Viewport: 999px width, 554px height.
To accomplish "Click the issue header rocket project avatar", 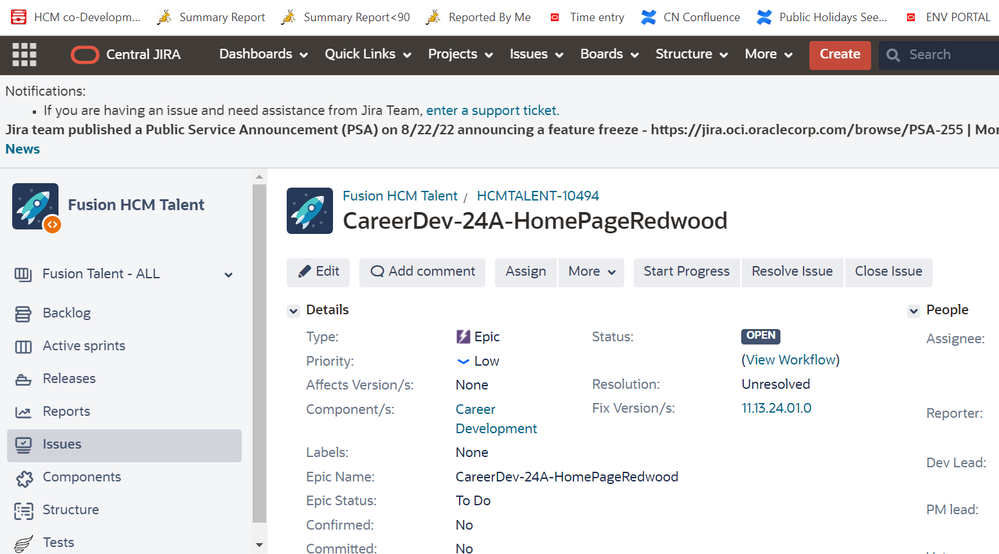I will [310, 211].
